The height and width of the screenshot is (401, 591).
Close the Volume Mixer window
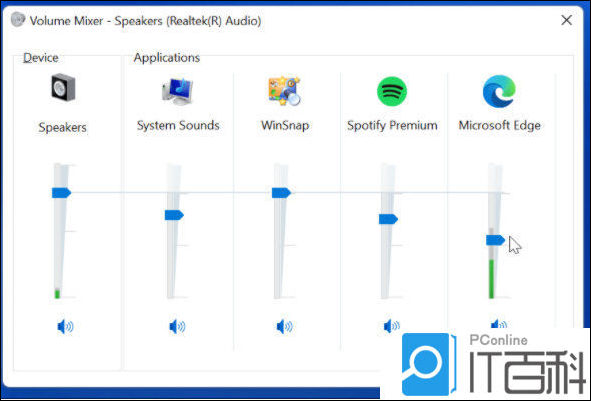pyautogui.click(x=567, y=20)
